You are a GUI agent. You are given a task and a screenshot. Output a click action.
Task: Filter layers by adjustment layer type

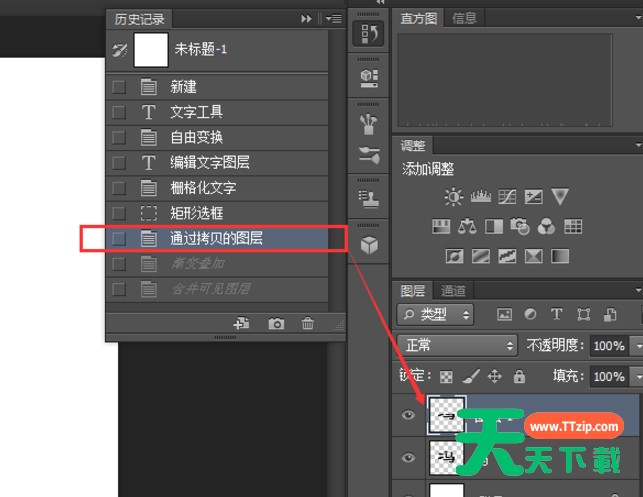(530, 315)
